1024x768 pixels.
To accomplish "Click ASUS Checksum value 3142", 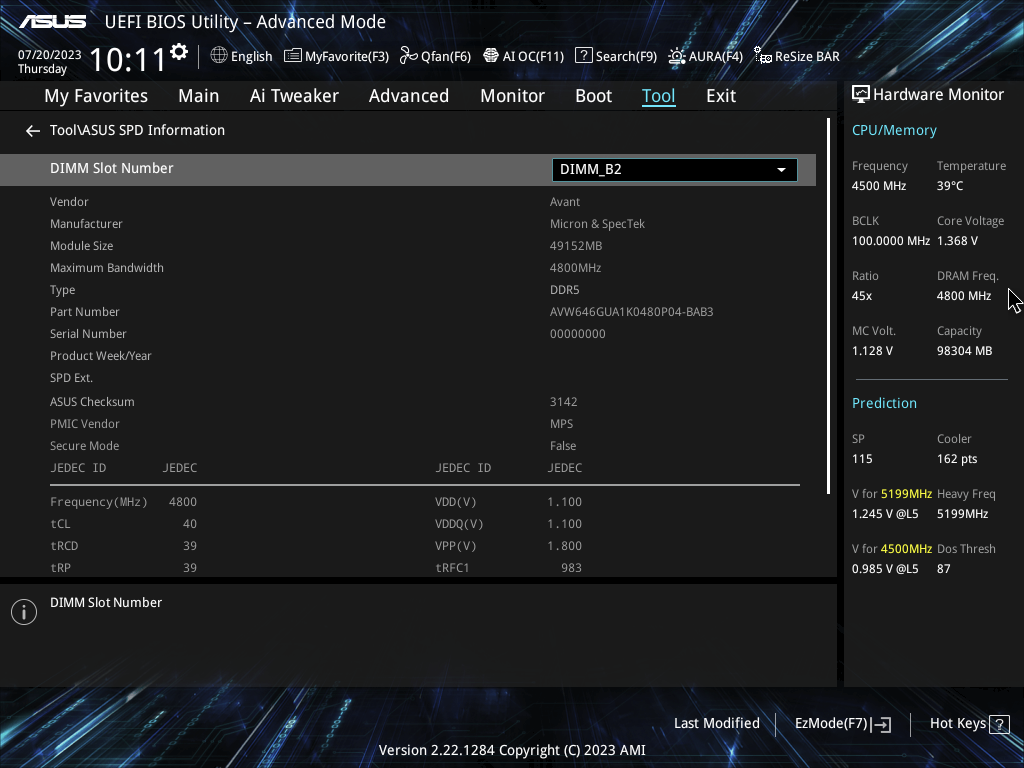I will (564, 402).
